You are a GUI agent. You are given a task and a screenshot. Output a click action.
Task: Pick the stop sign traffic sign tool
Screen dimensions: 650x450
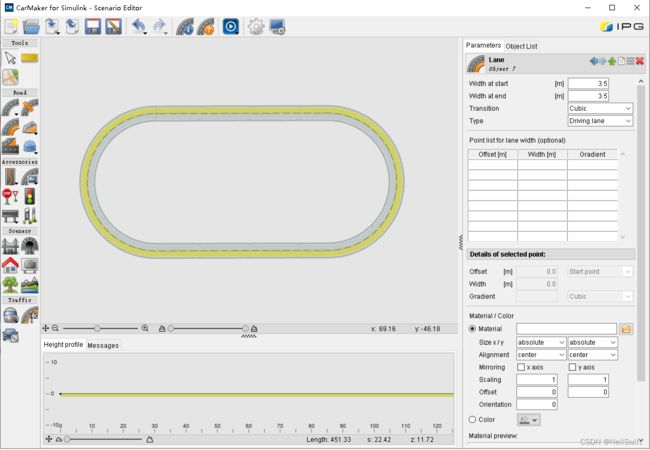point(10,196)
